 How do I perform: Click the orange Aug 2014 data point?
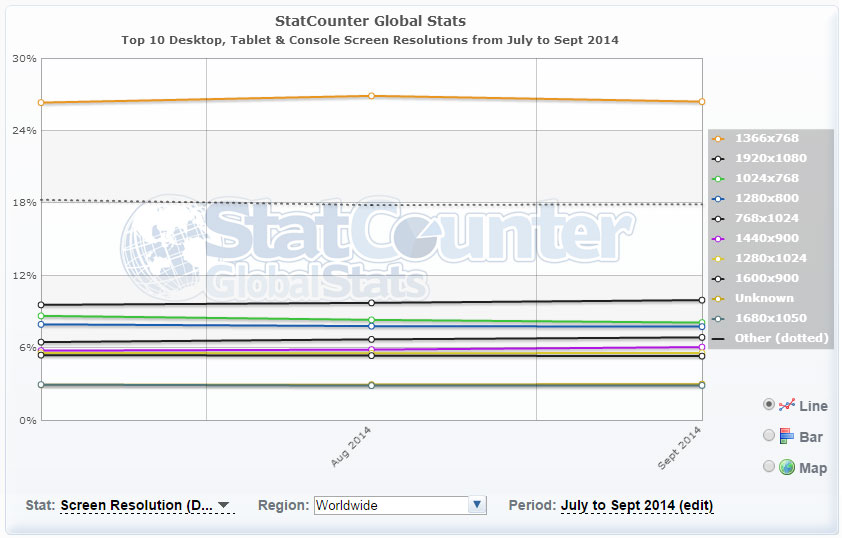click(x=372, y=96)
